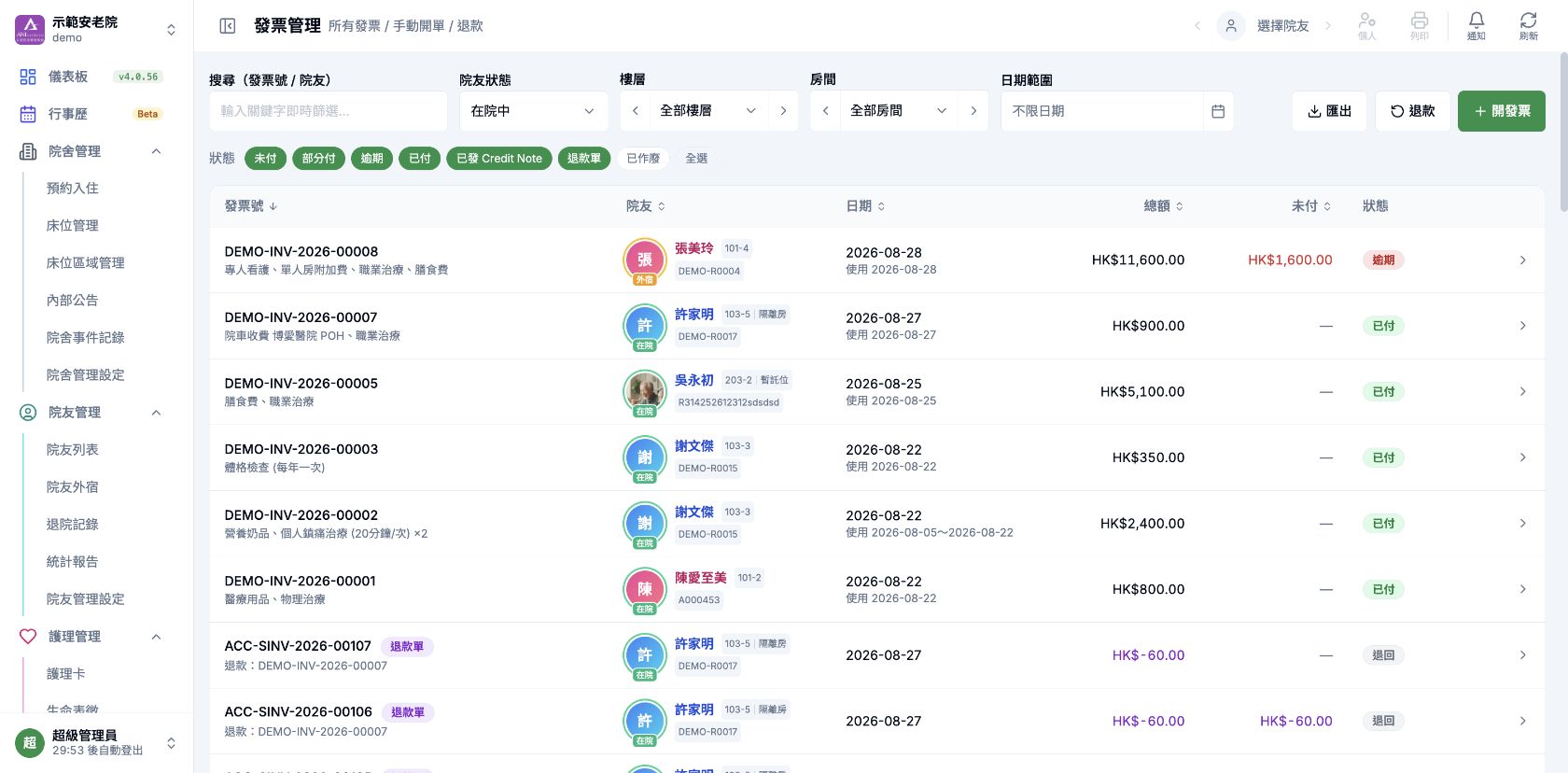1568x773 pixels.
Task: Go to 院友列表 menu item
Action: point(73,450)
